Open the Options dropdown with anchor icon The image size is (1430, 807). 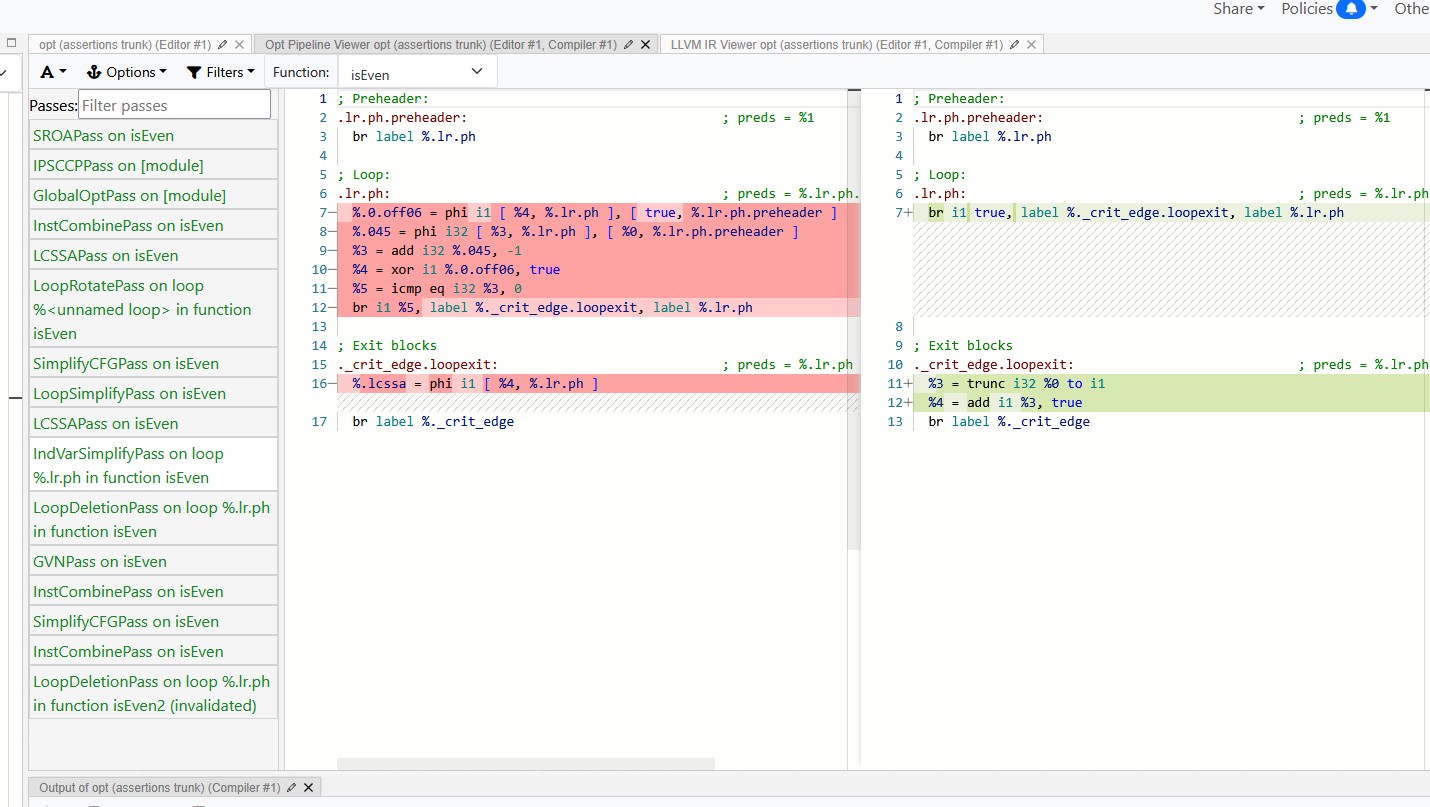127,72
